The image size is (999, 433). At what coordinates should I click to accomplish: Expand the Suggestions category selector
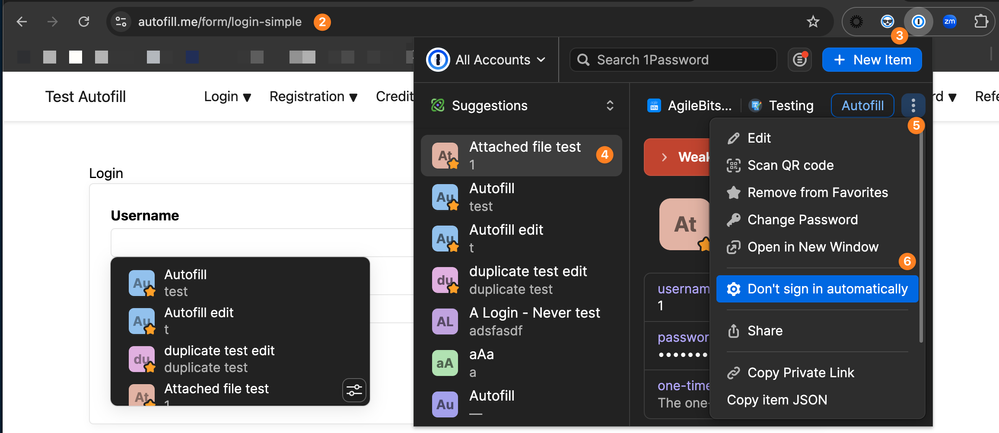(521, 106)
